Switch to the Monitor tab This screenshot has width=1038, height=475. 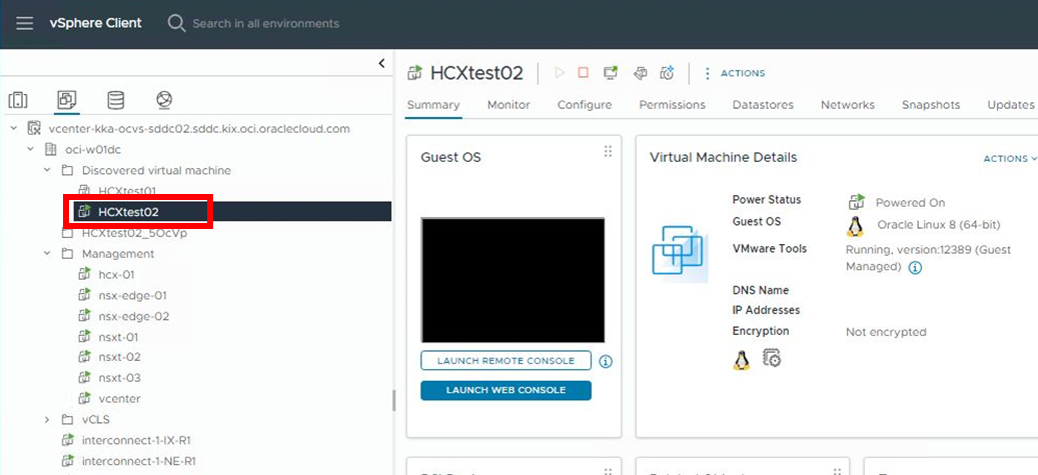(508, 105)
